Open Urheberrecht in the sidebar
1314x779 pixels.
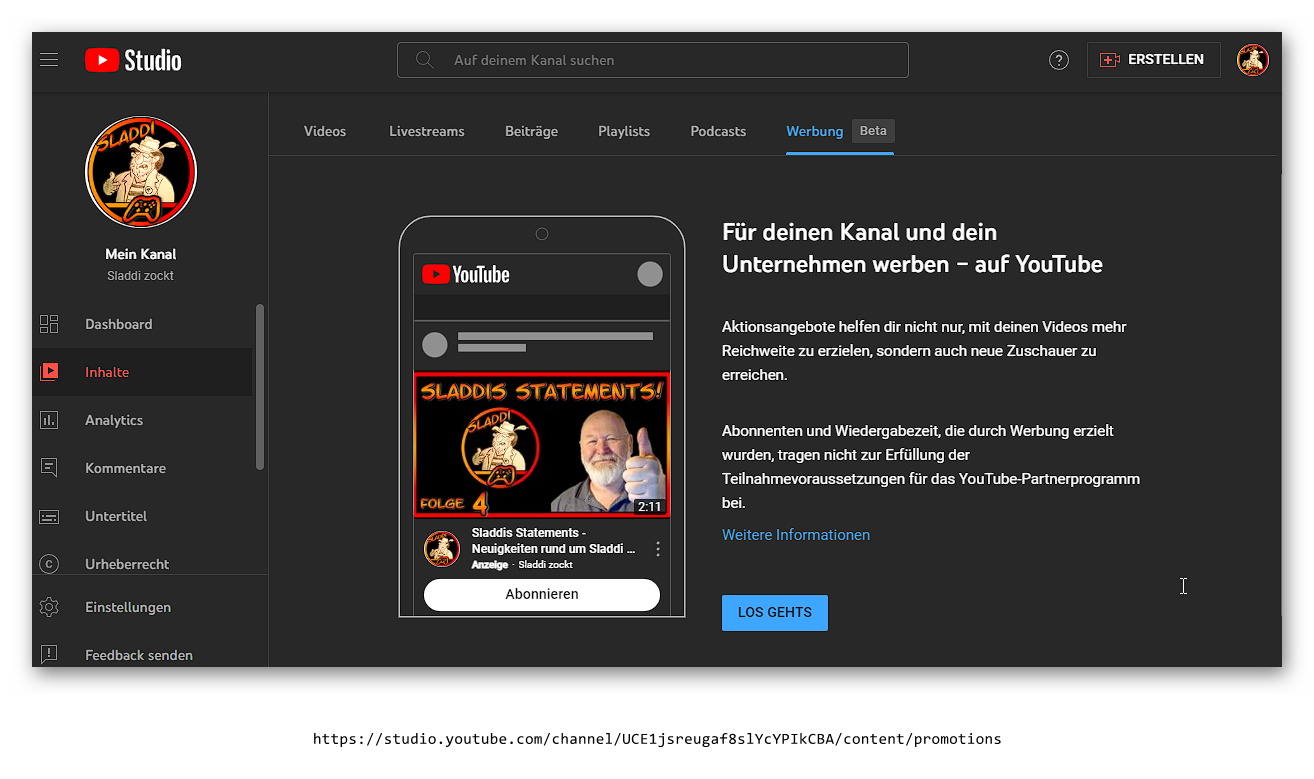127,564
